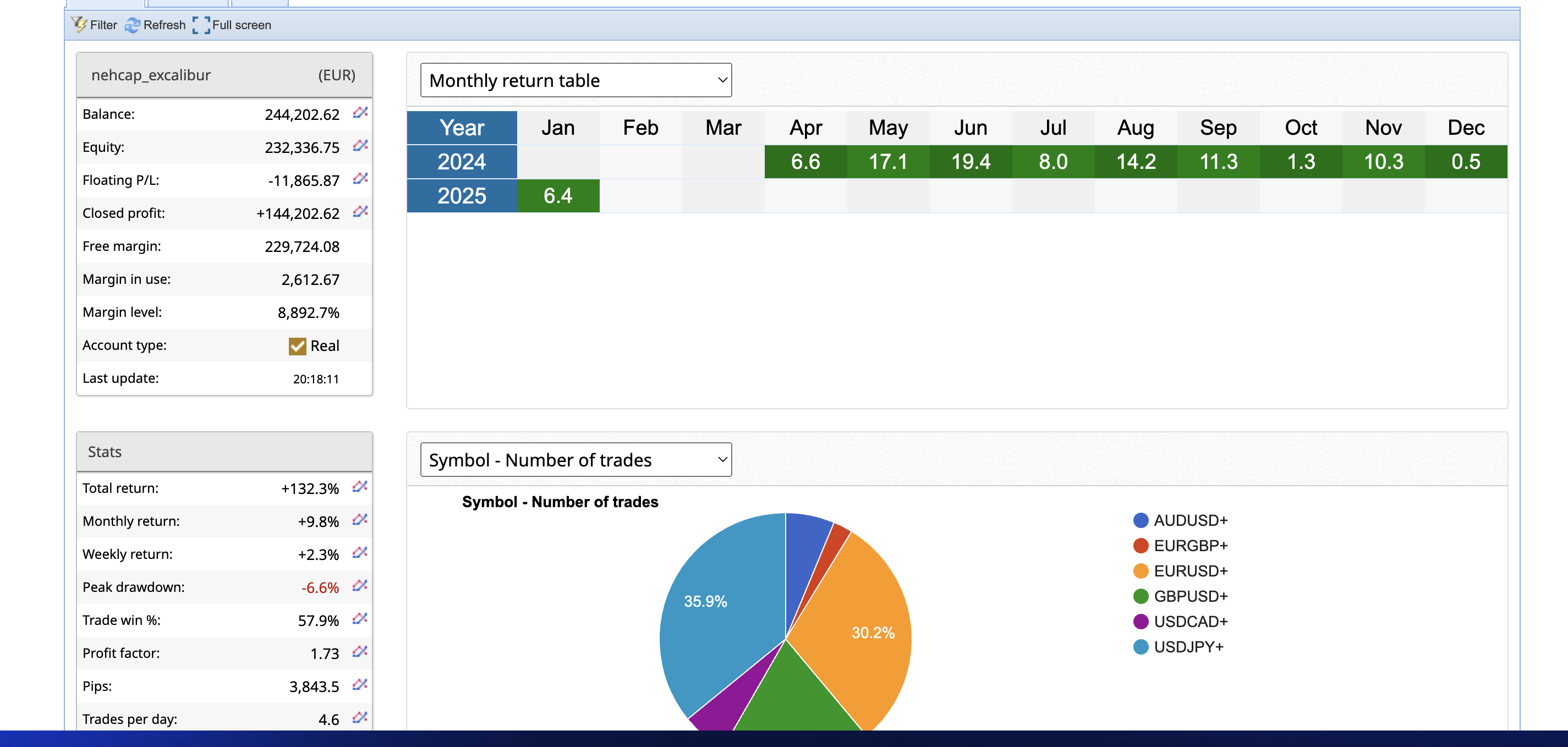Toggle the USDJPY+ legend item
Viewport: 1568px width, 747px height.
click(x=1178, y=647)
